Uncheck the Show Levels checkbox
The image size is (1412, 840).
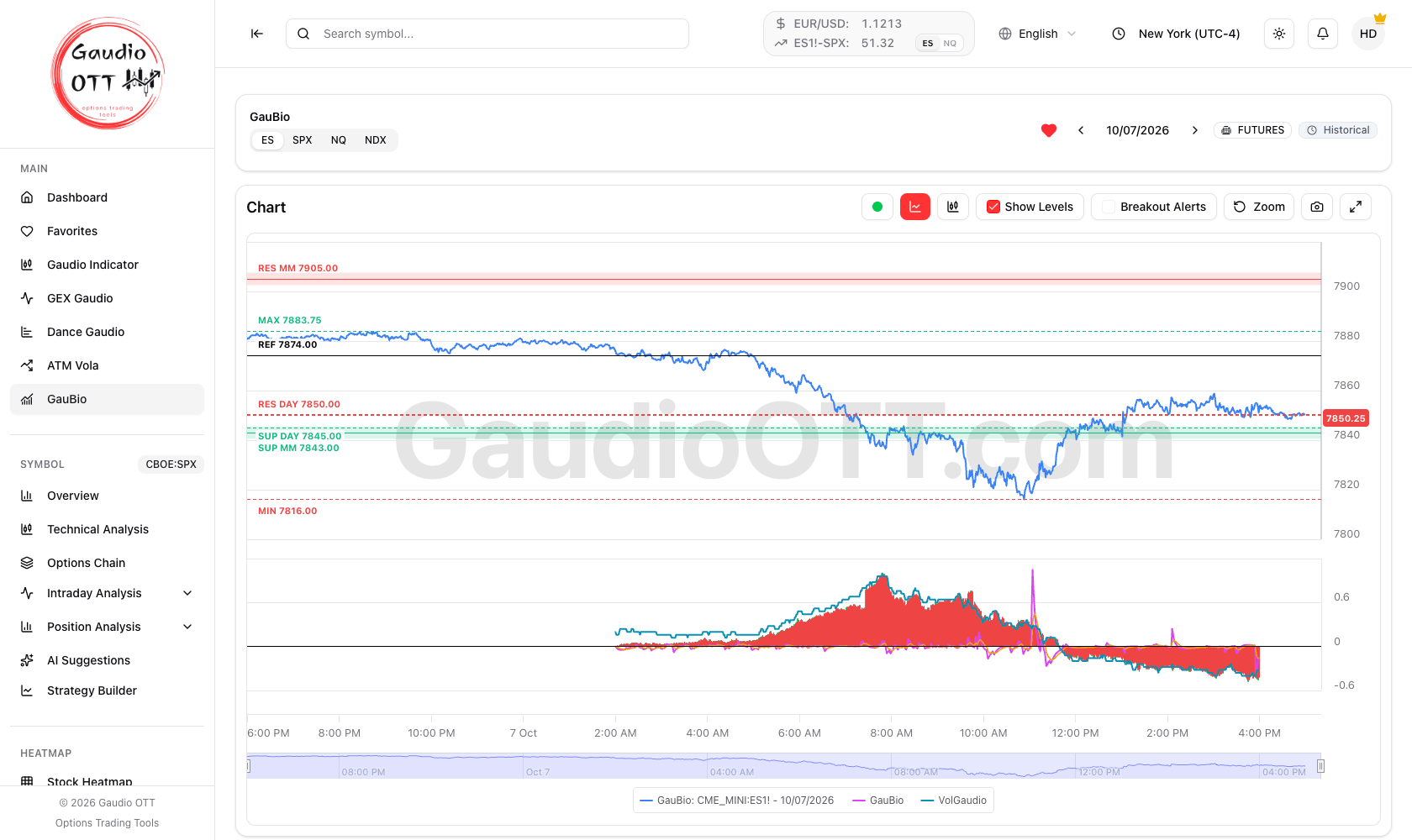pyautogui.click(x=993, y=207)
